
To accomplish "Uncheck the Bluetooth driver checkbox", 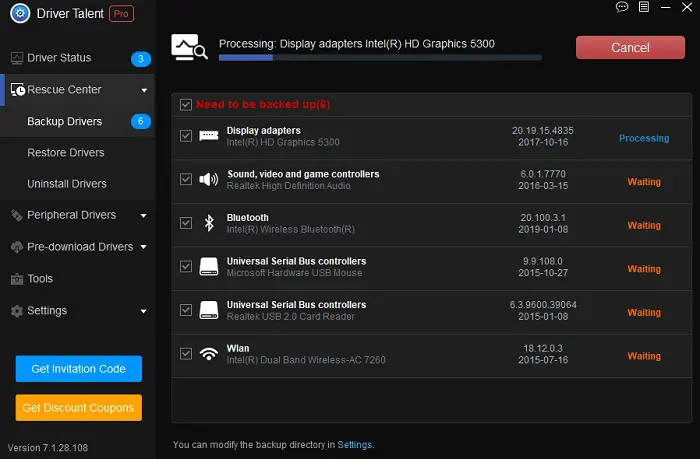I will [186, 223].
